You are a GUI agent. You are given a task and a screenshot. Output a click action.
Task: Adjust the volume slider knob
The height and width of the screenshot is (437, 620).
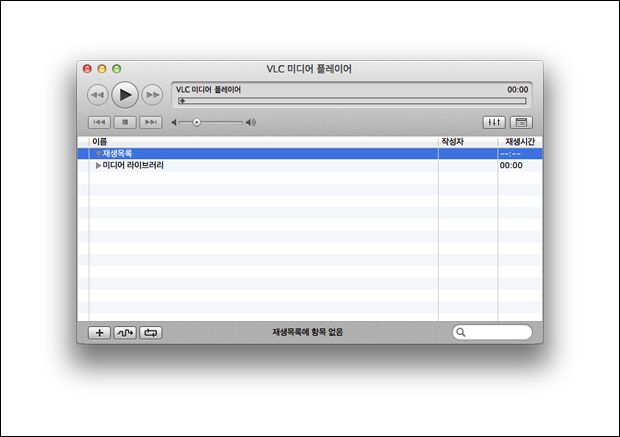(197, 123)
